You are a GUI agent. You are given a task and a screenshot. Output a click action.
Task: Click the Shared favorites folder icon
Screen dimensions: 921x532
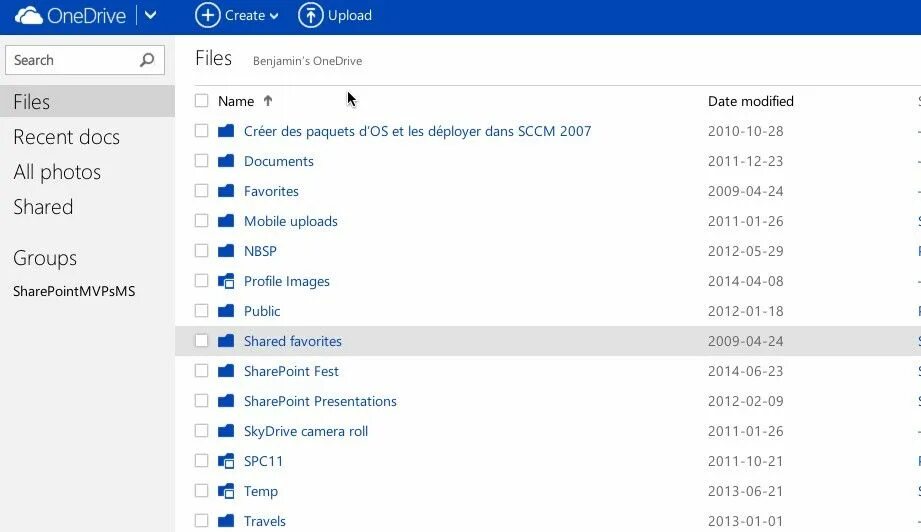point(226,341)
